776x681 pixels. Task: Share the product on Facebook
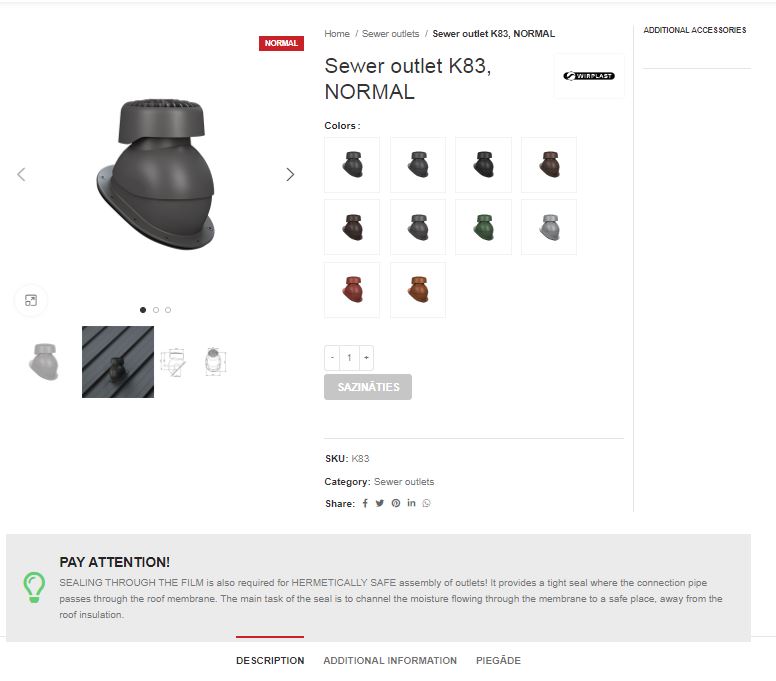click(365, 503)
